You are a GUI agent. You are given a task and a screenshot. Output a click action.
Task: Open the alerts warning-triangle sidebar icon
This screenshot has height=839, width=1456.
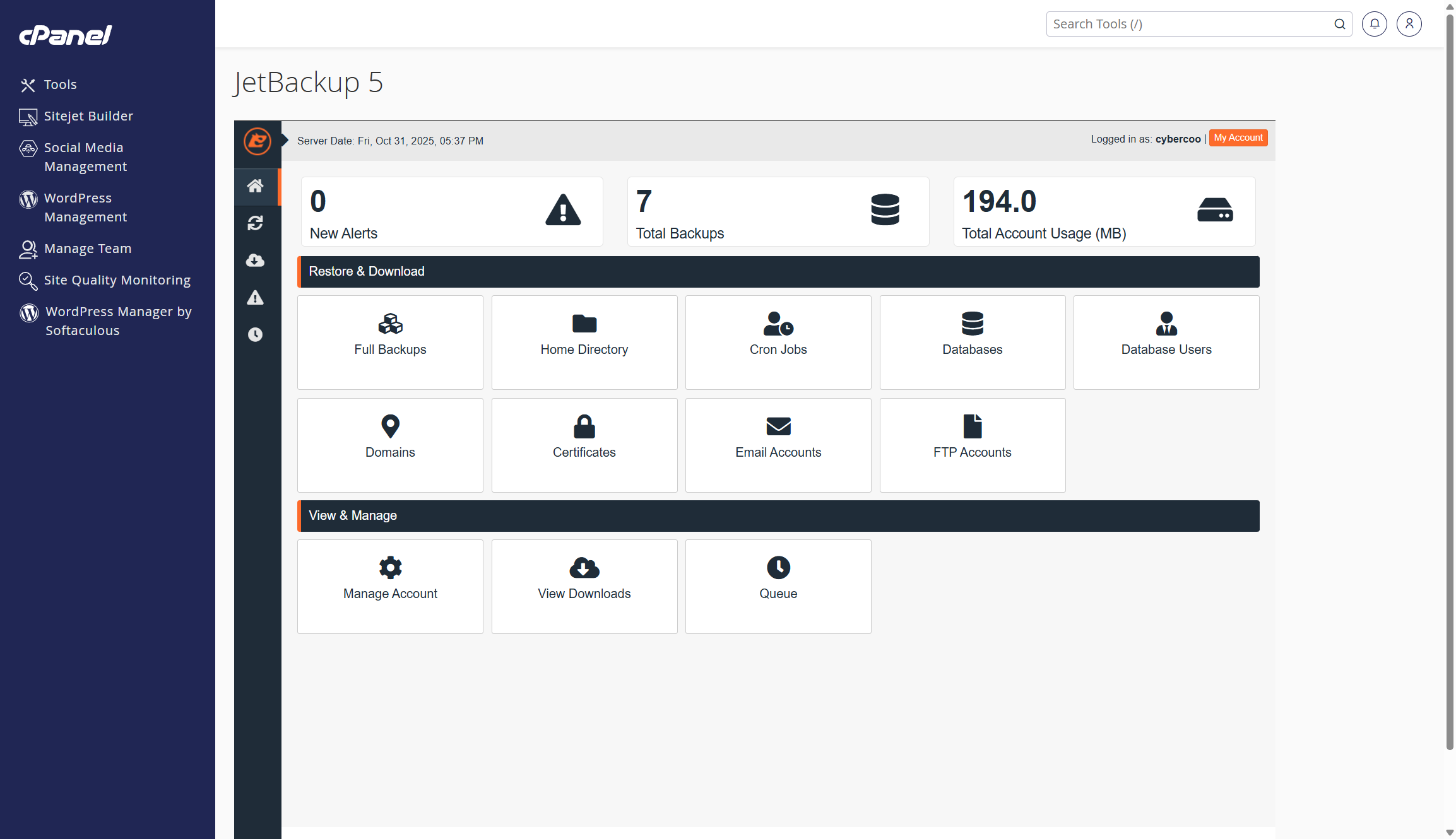point(255,298)
